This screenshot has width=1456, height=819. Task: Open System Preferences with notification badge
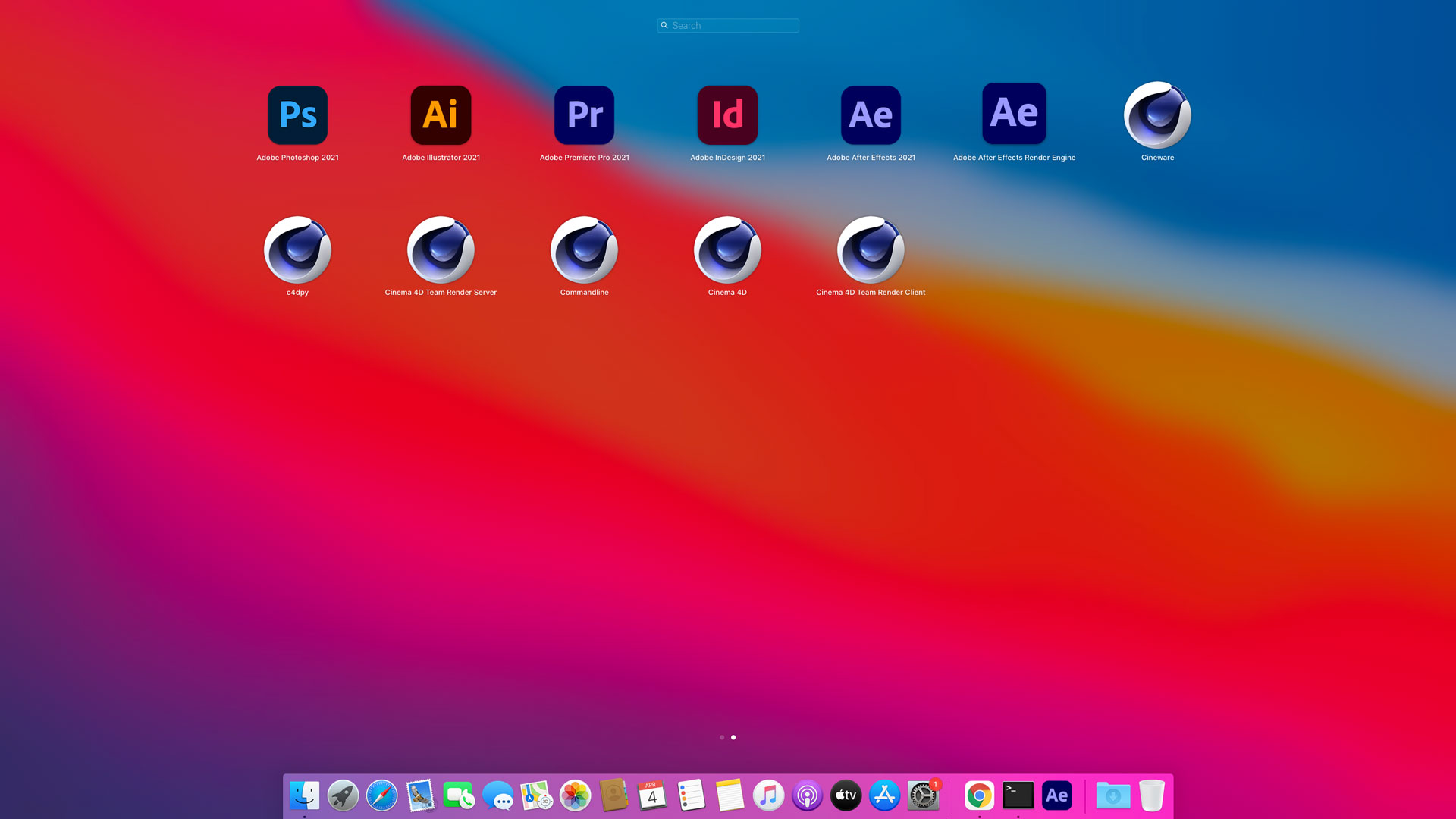[x=923, y=795]
